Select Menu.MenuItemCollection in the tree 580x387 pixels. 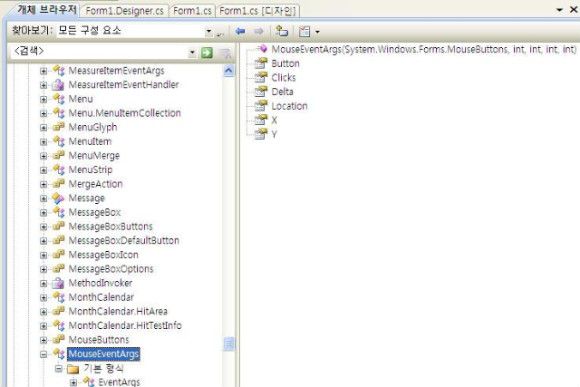(x=125, y=113)
